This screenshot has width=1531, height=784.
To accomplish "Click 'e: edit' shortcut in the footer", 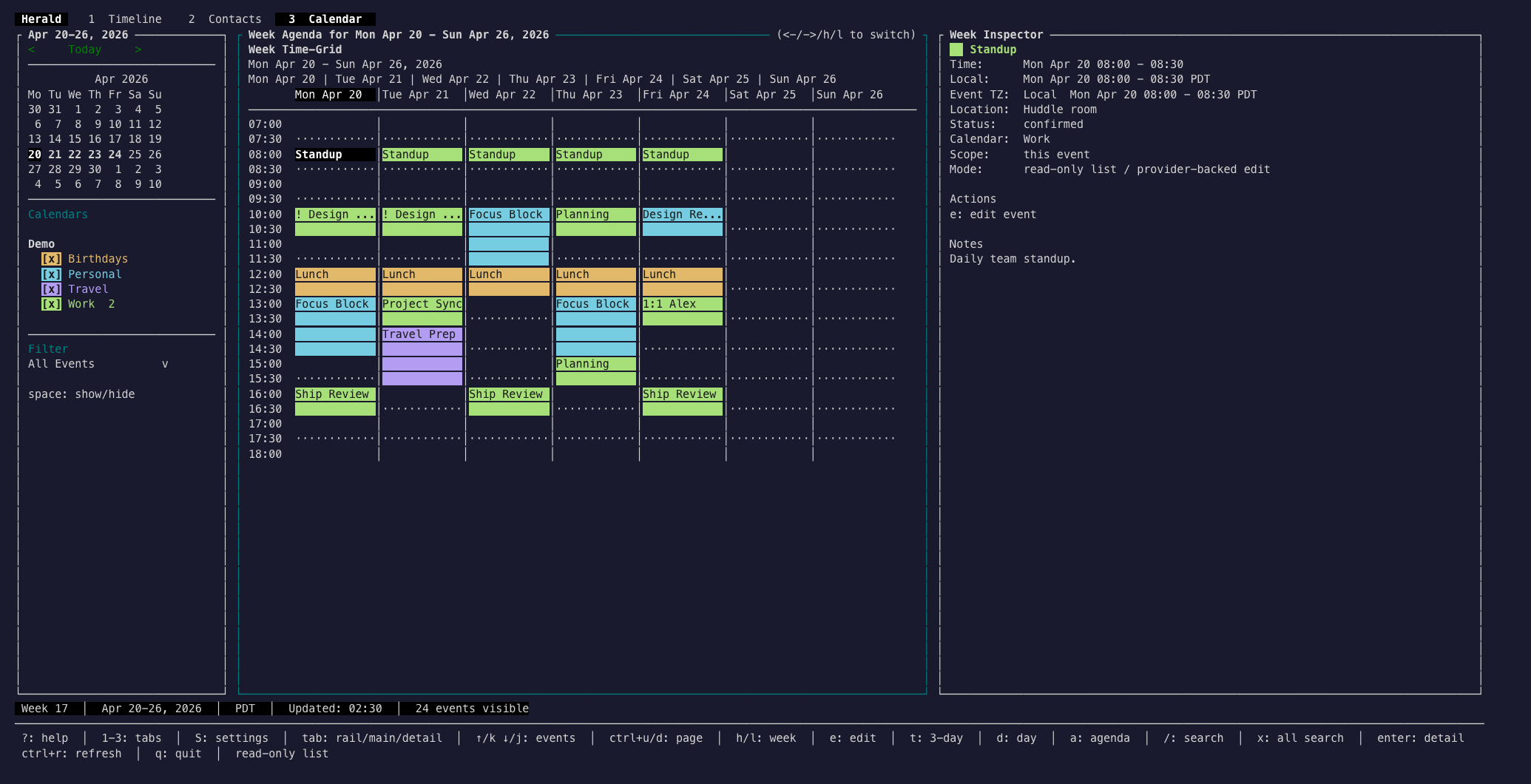I will (x=853, y=738).
